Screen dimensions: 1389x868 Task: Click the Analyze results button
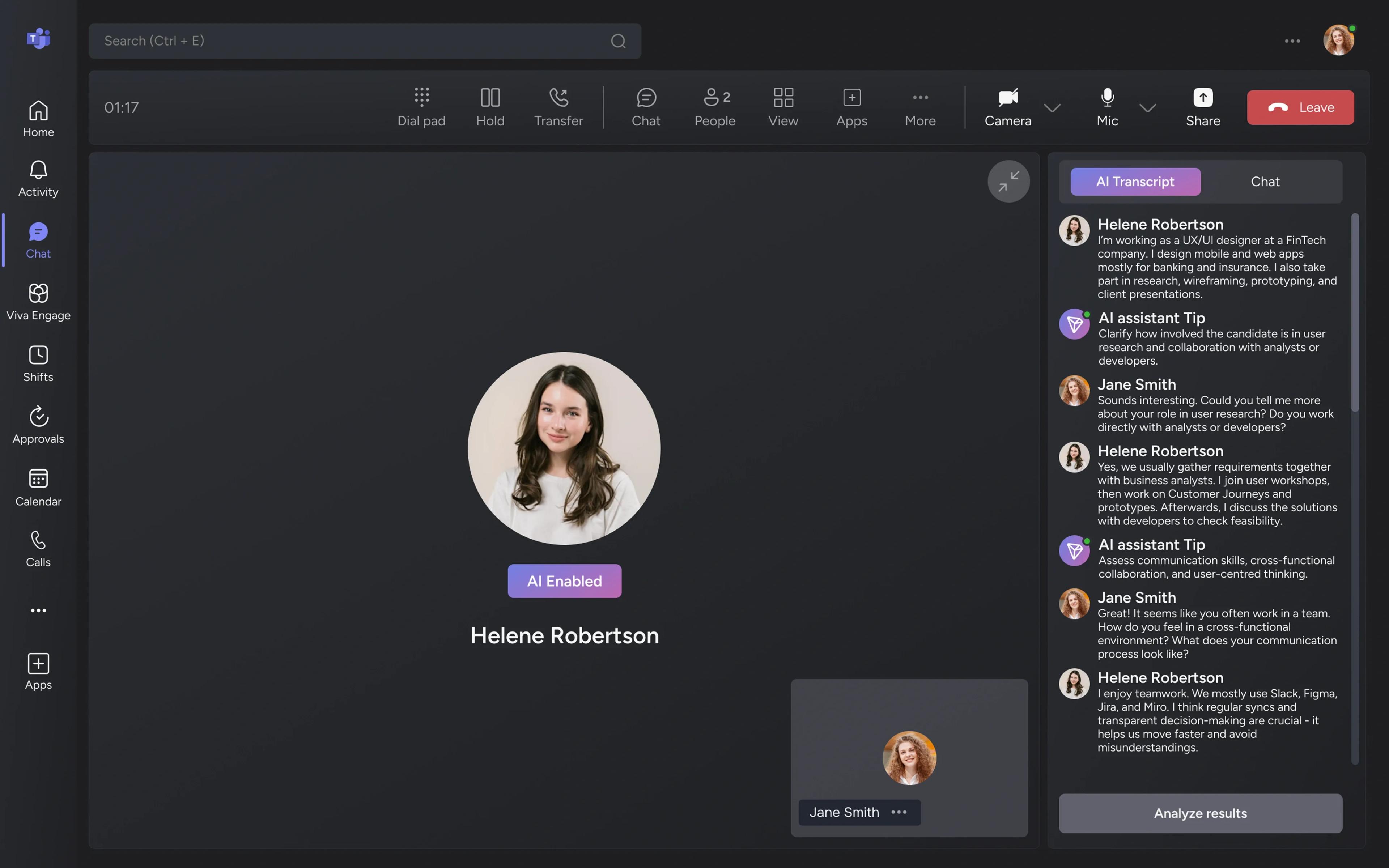click(1200, 813)
